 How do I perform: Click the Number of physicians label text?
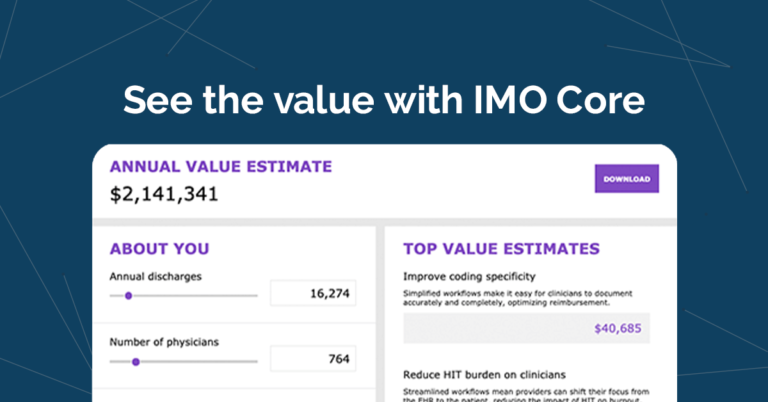163,342
